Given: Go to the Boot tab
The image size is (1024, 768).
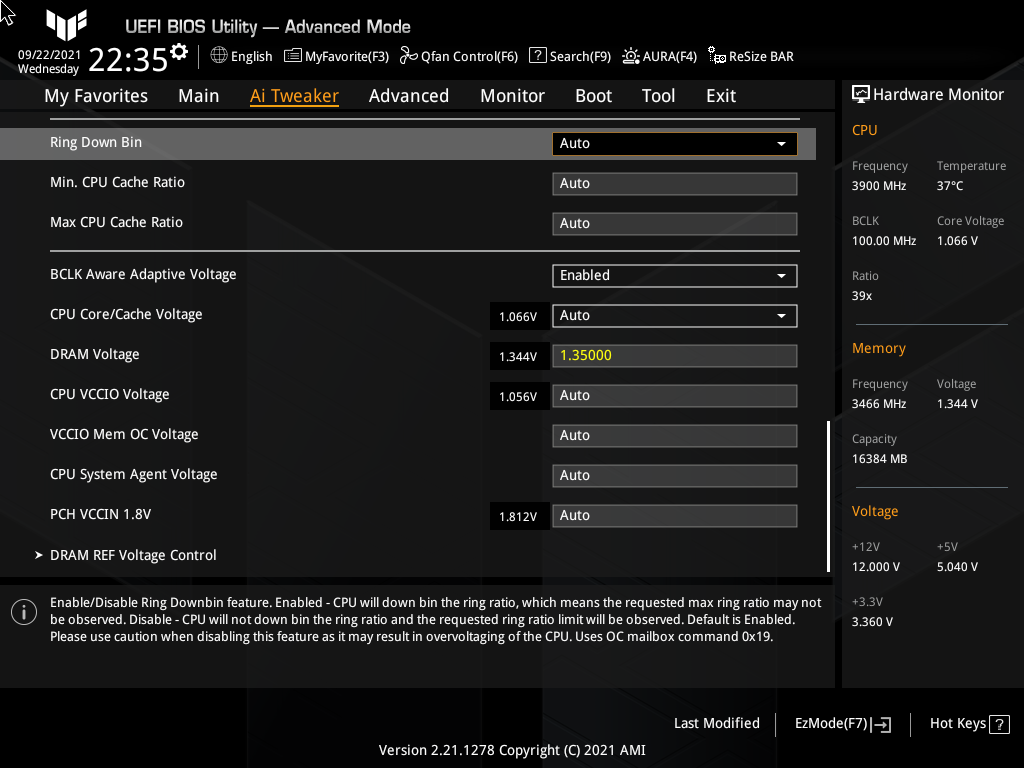Looking at the screenshot, I should (593, 96).
